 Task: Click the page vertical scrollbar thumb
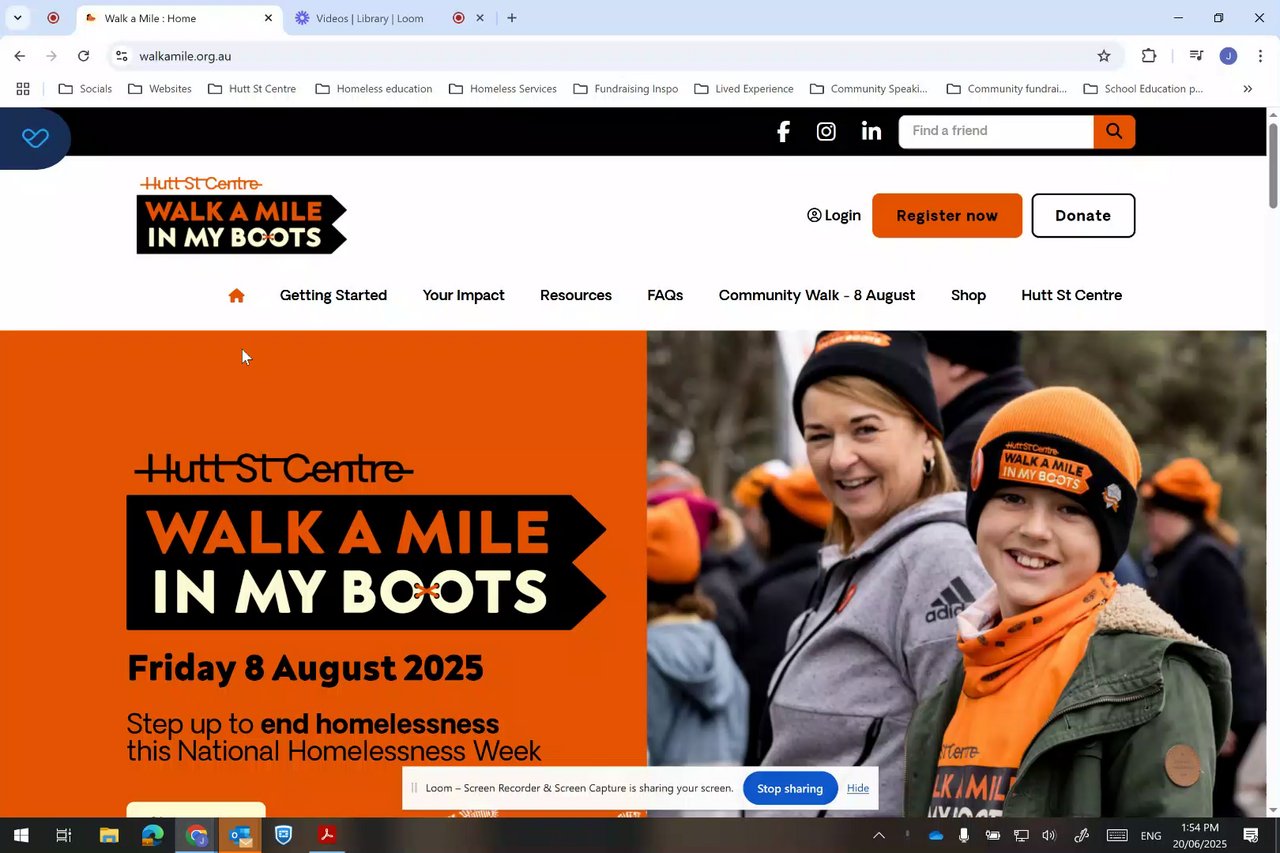point(1273,166)
